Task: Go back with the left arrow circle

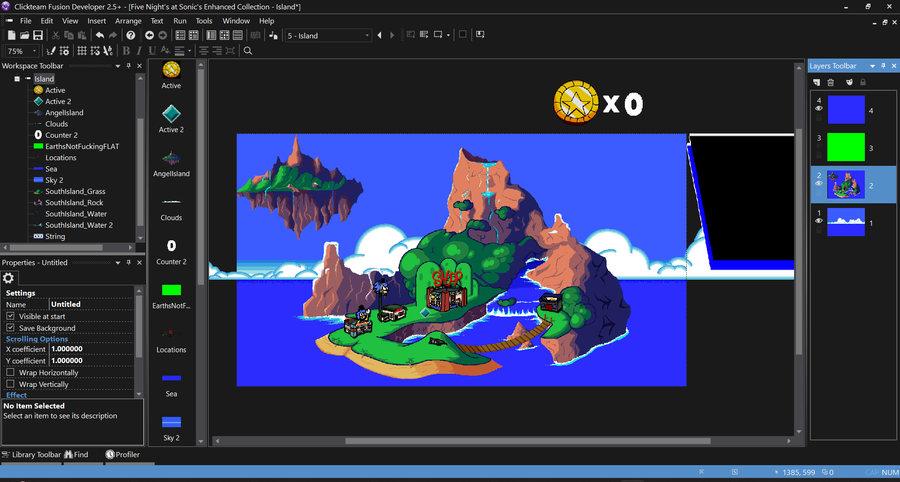Action: tap(149, 36)
